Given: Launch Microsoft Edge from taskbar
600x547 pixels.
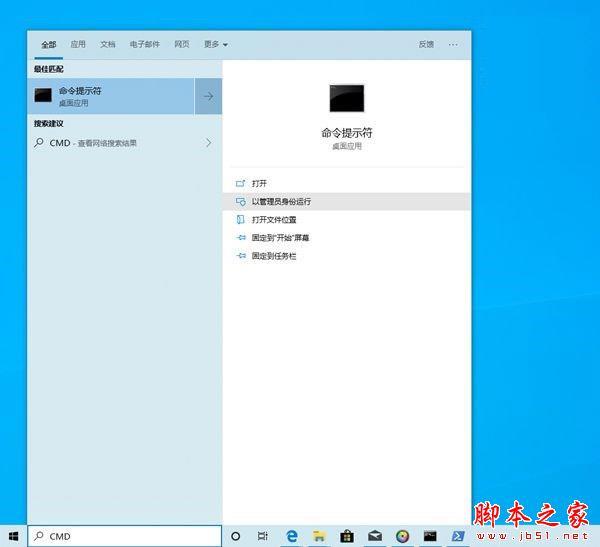Looking at the screenshot, I should [x=292, y=536].
